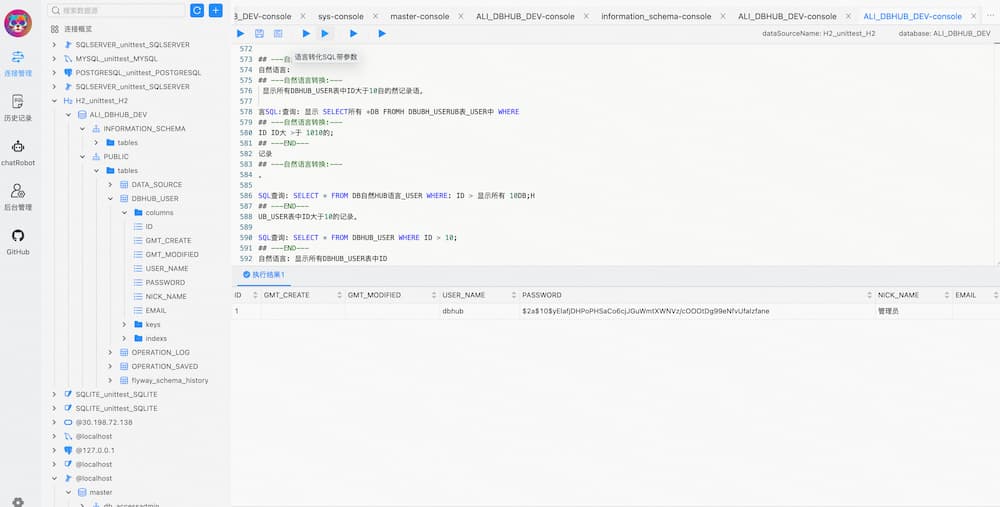Open the 历史记录 history page
The height and width of the screenshot is (507, 1000).
(18, 109)
